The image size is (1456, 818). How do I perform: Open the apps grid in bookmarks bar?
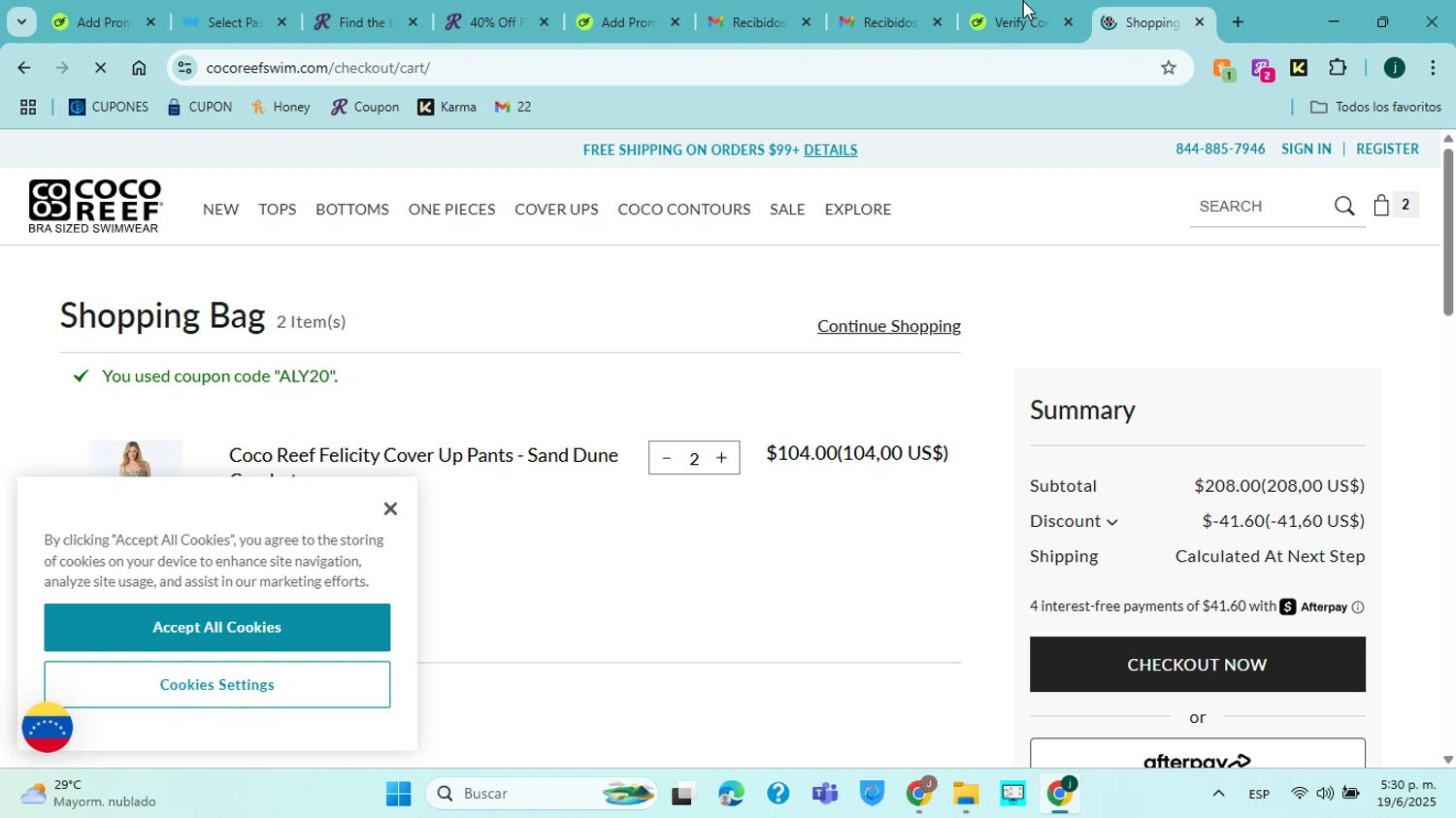point(28,108)
